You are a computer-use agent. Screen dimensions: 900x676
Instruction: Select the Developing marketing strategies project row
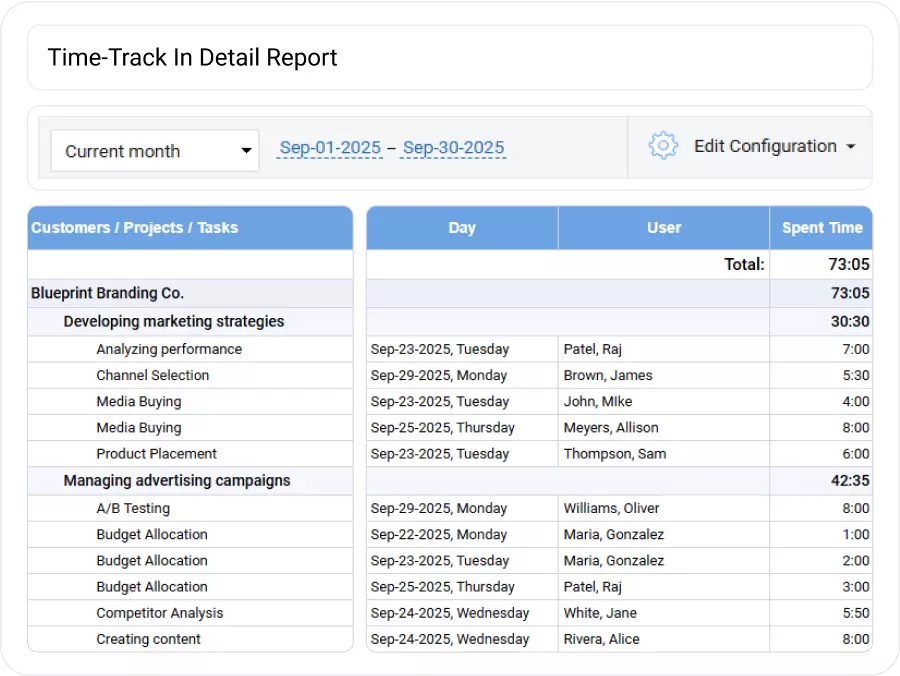point(174,320)
